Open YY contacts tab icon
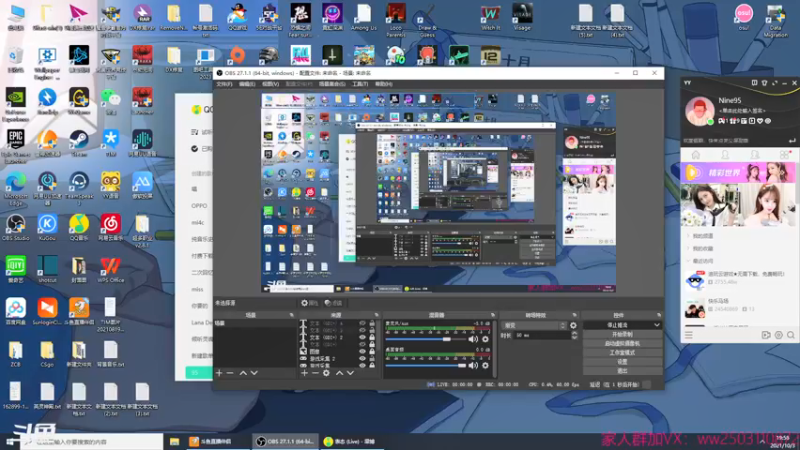800x450 pixels. point(725,155)
